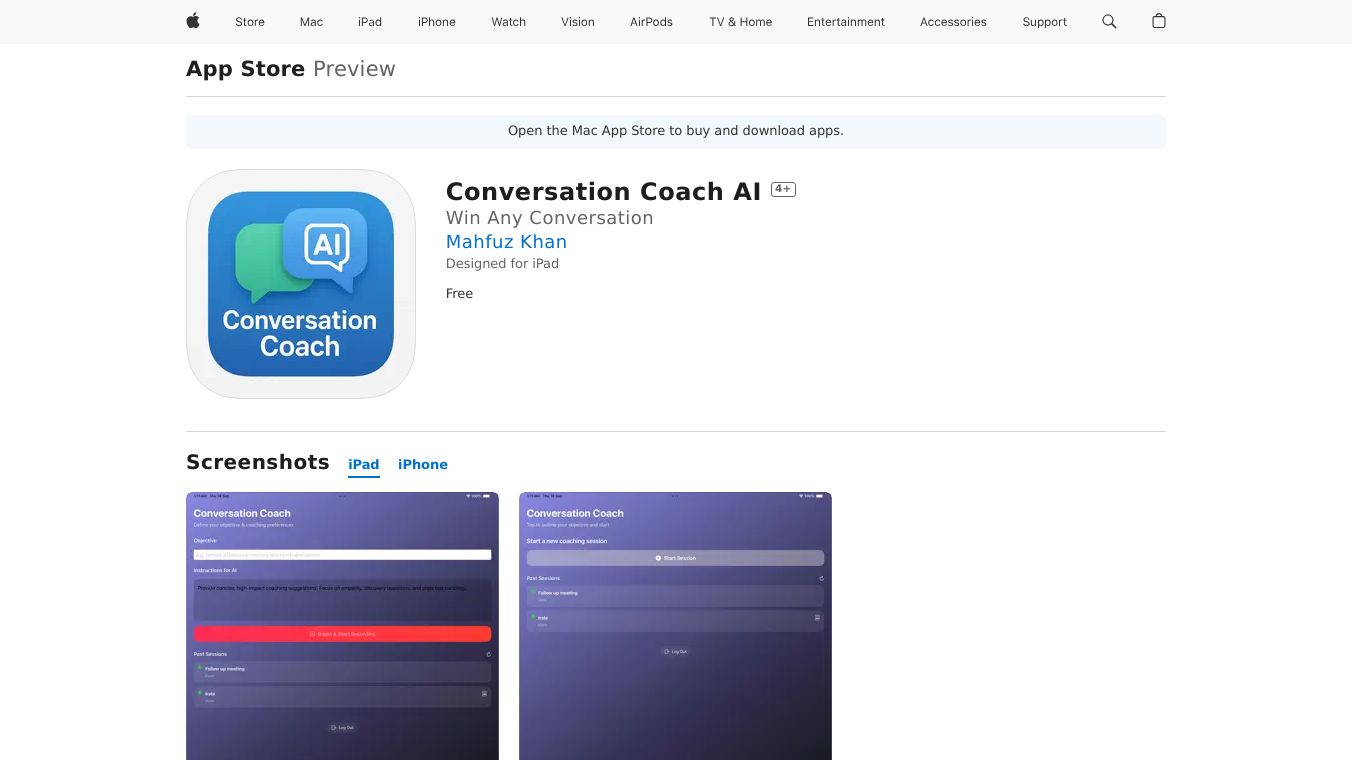The height and width of the screenshot is (760, 1352).
Task: Open the first iPad screenshot with red button
Action: 342,626
